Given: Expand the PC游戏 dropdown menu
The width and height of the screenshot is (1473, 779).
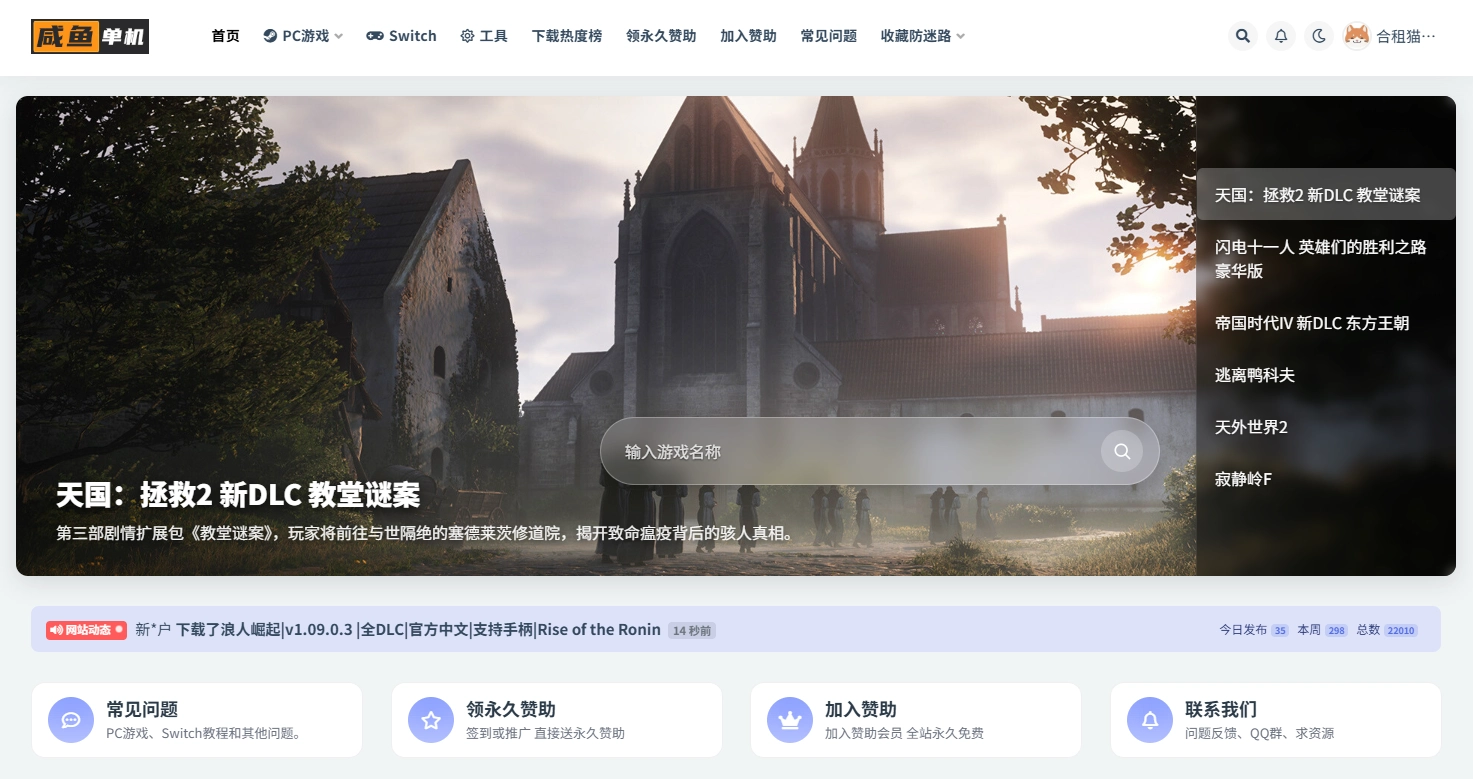Looking at the screenshot, I should tap(303, 36).
